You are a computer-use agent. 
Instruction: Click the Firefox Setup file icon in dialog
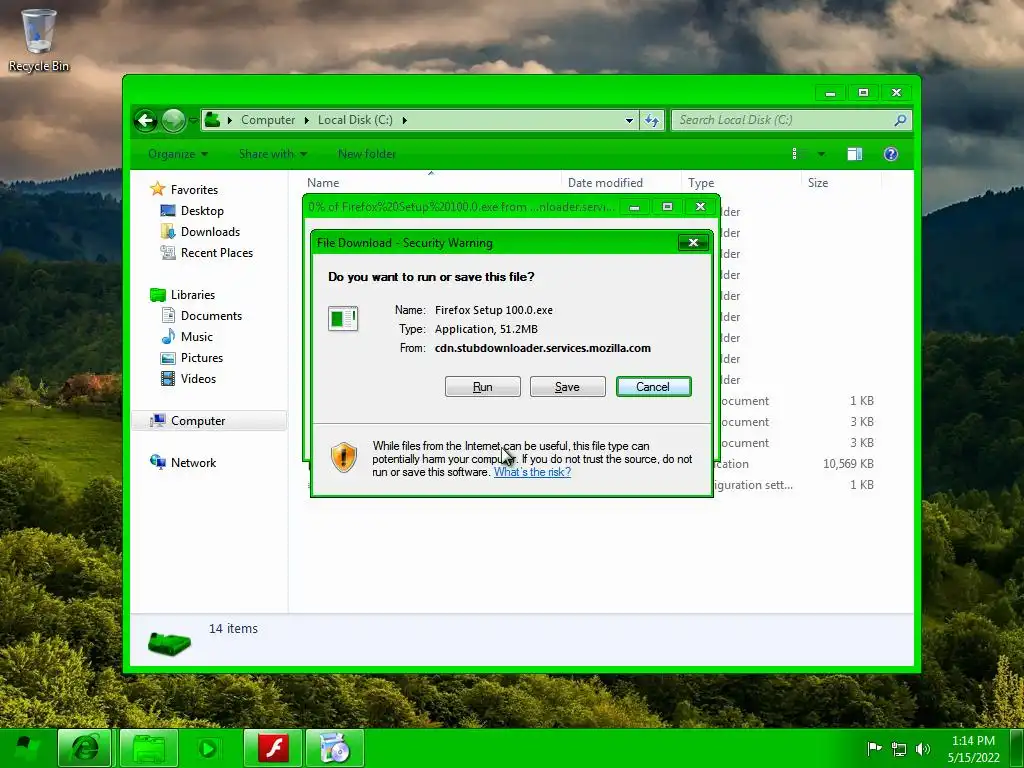click(x=343, y=319)
